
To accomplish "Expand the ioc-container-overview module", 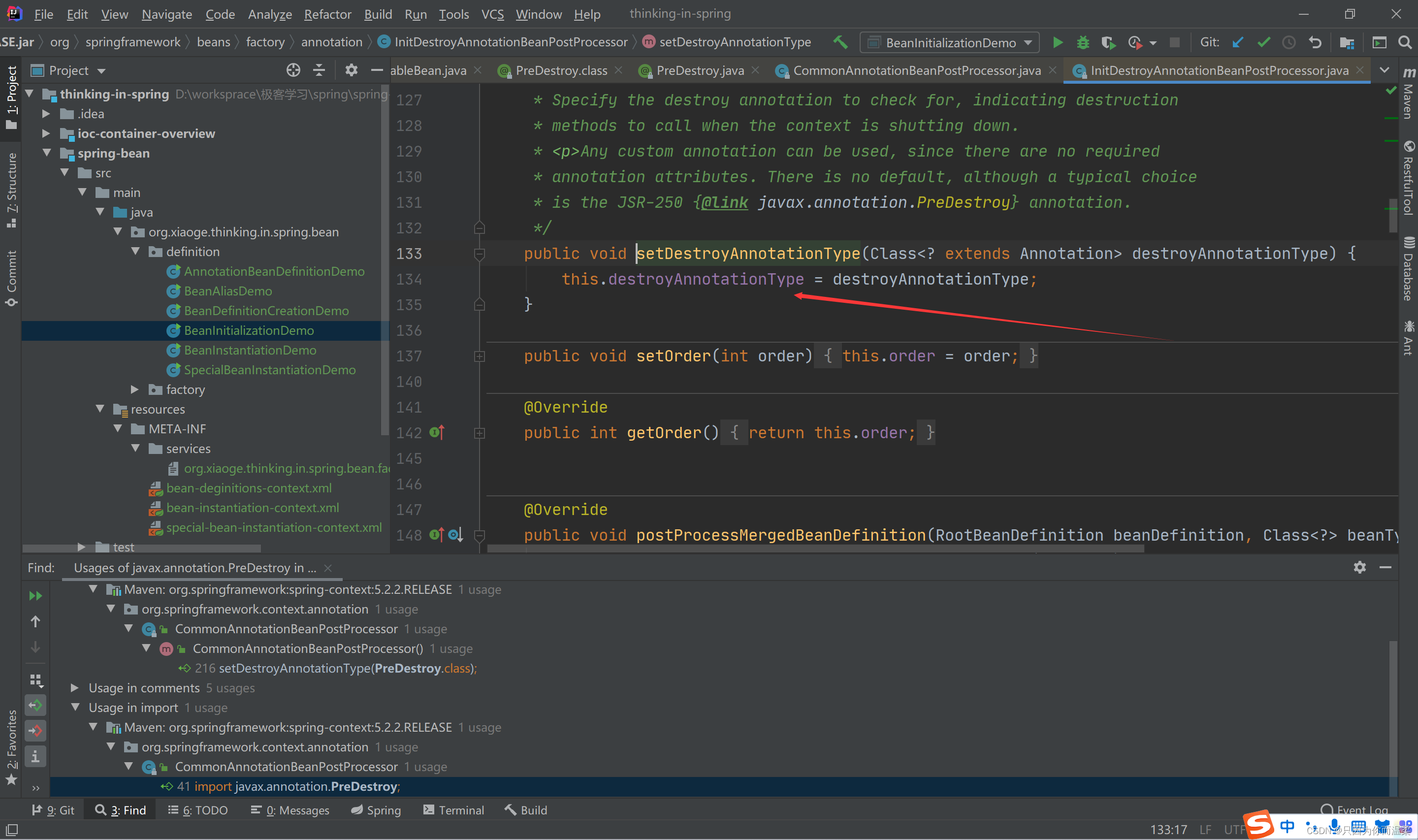I will tap(46, 133).
